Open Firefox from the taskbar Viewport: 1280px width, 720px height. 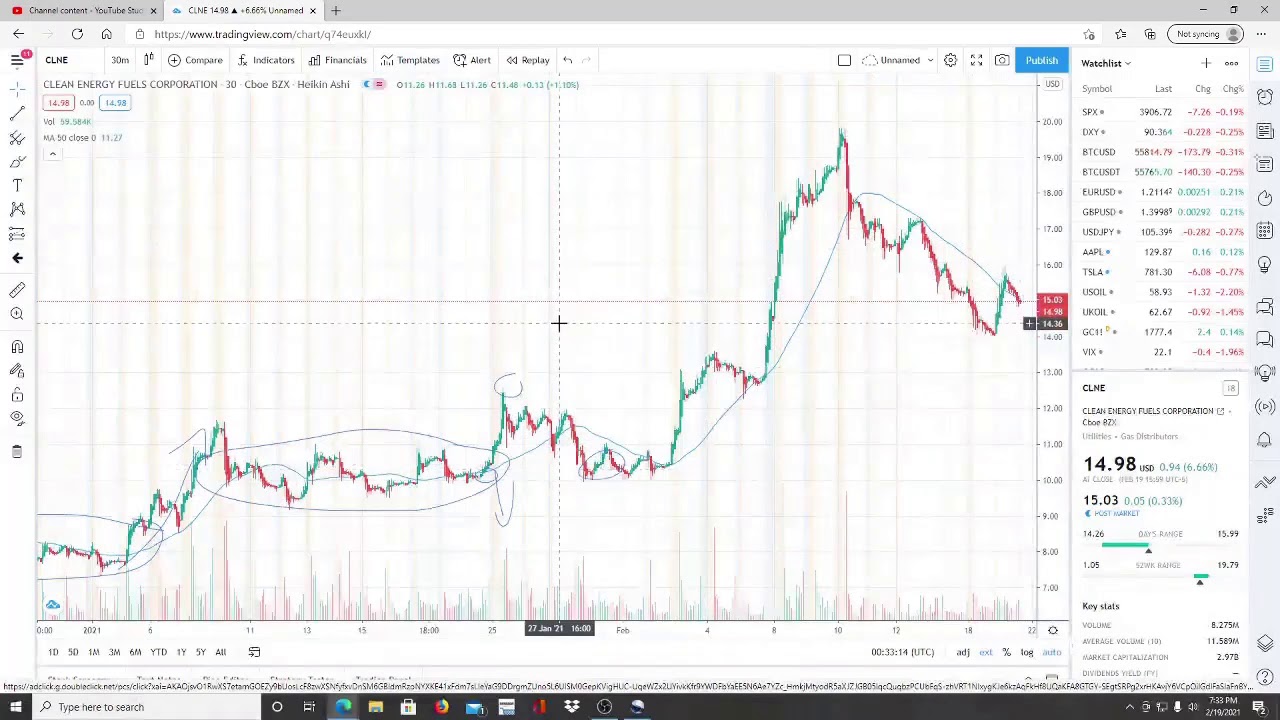[441, 707]
